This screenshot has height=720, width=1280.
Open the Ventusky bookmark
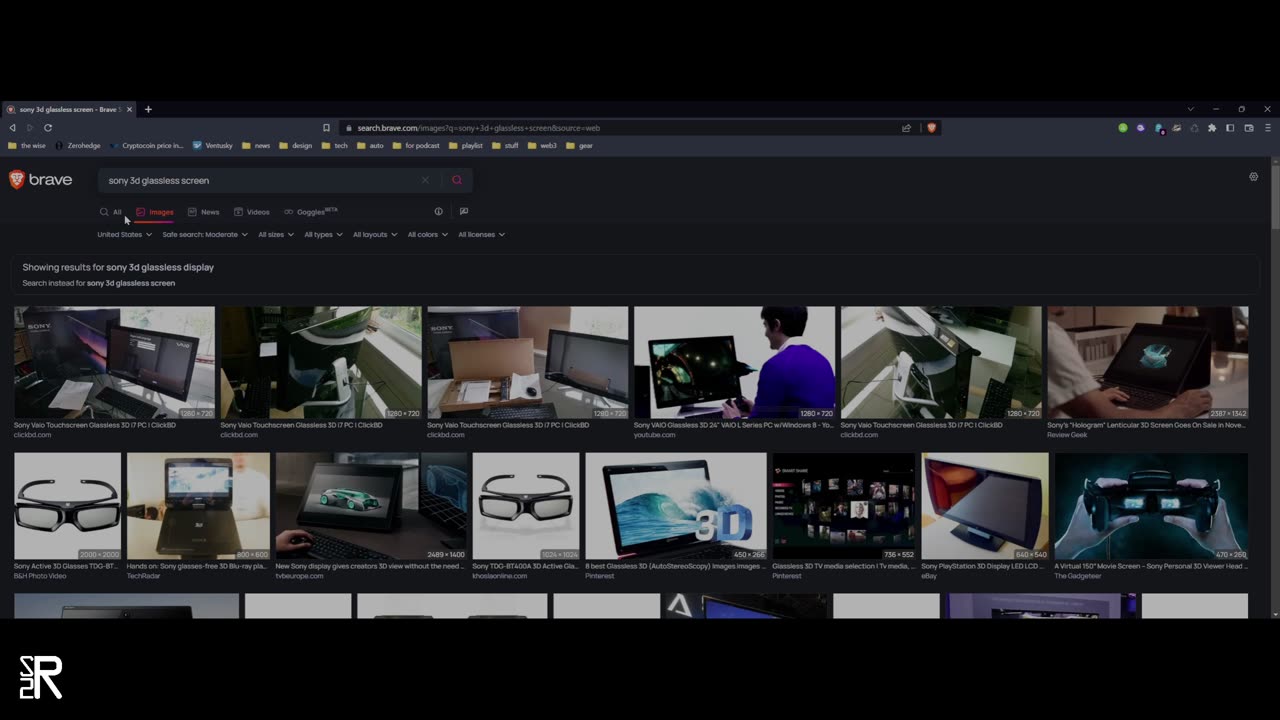coord(212,146)
